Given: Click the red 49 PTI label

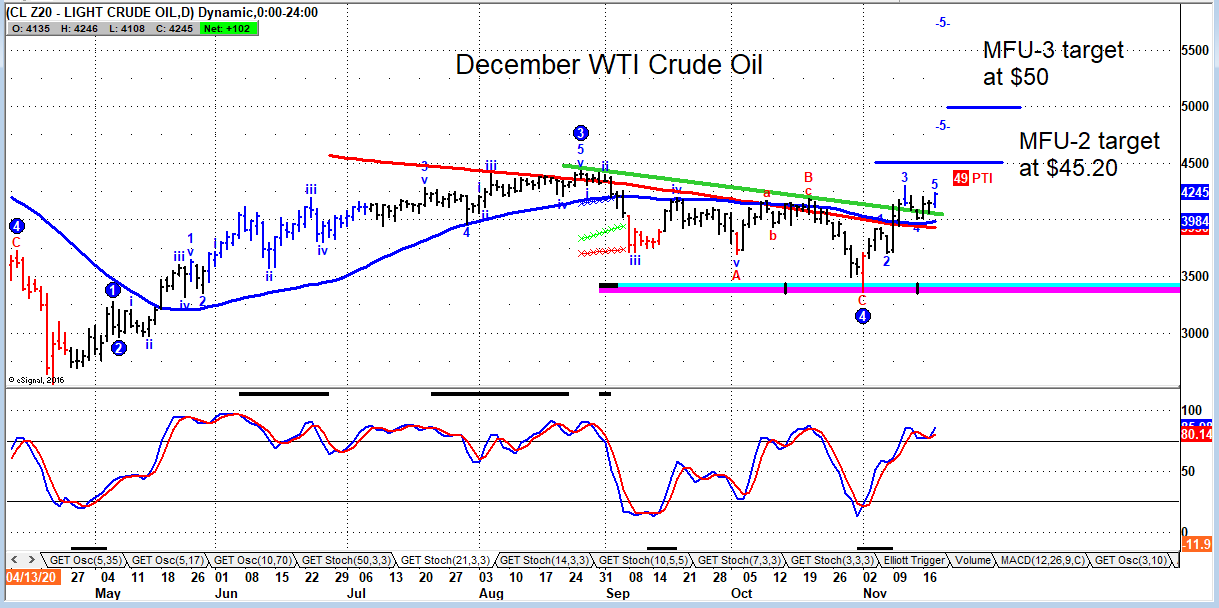Looking at the screenshot, I should tap(973, 177).
